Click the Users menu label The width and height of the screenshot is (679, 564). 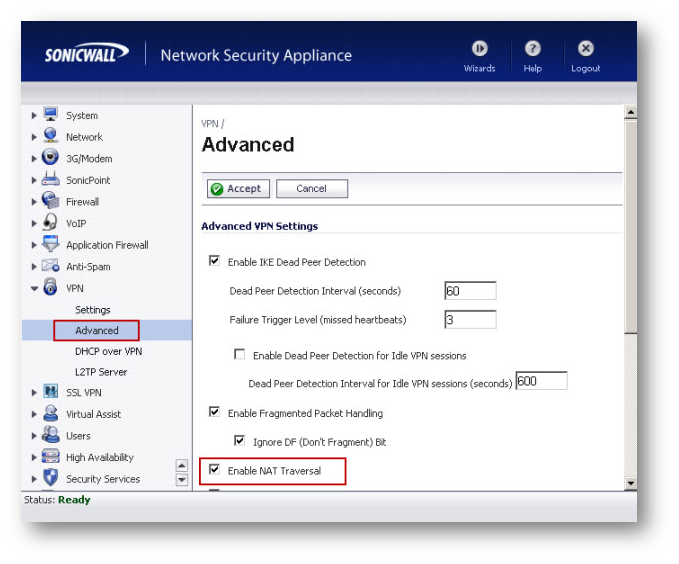(x=78, y=436)
